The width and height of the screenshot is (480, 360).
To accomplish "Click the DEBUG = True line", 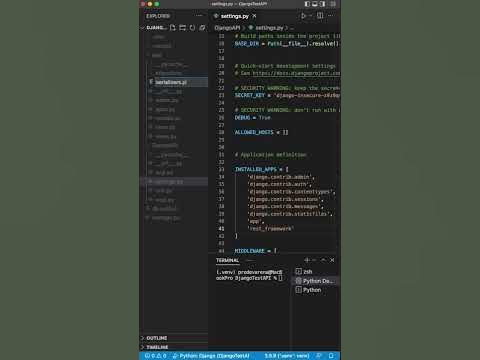I will (x=252, y=118).
